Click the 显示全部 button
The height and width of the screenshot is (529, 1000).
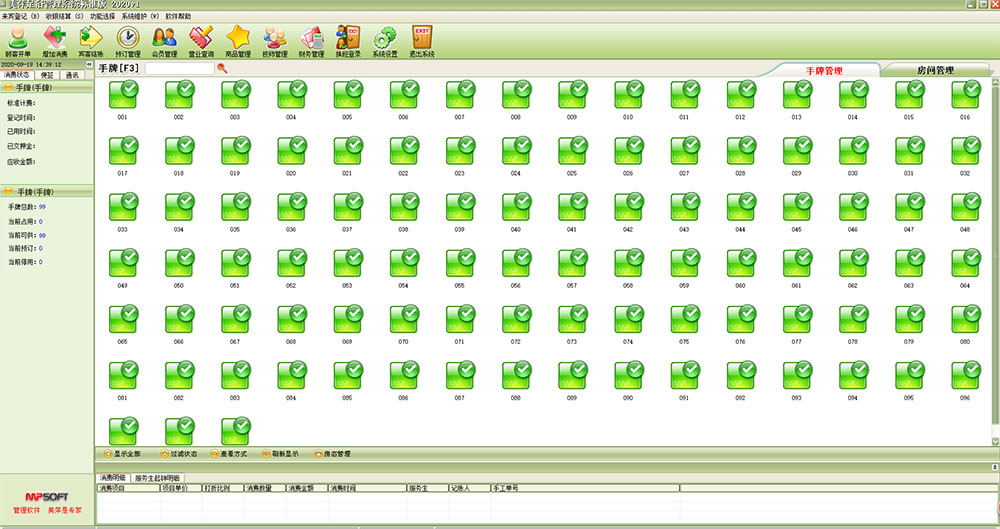(122, 454)
